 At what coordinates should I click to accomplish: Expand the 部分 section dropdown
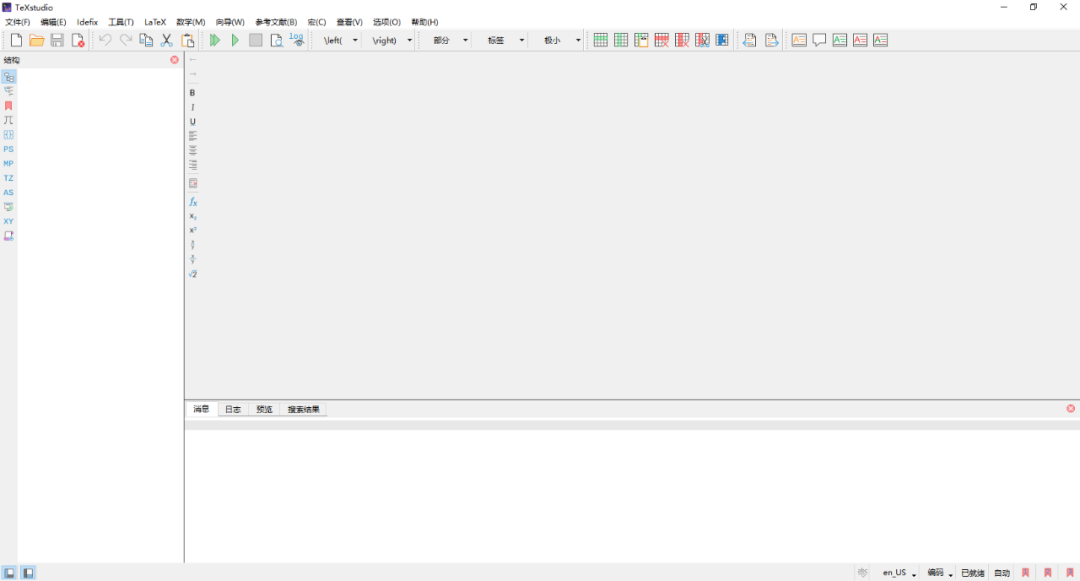465,40
